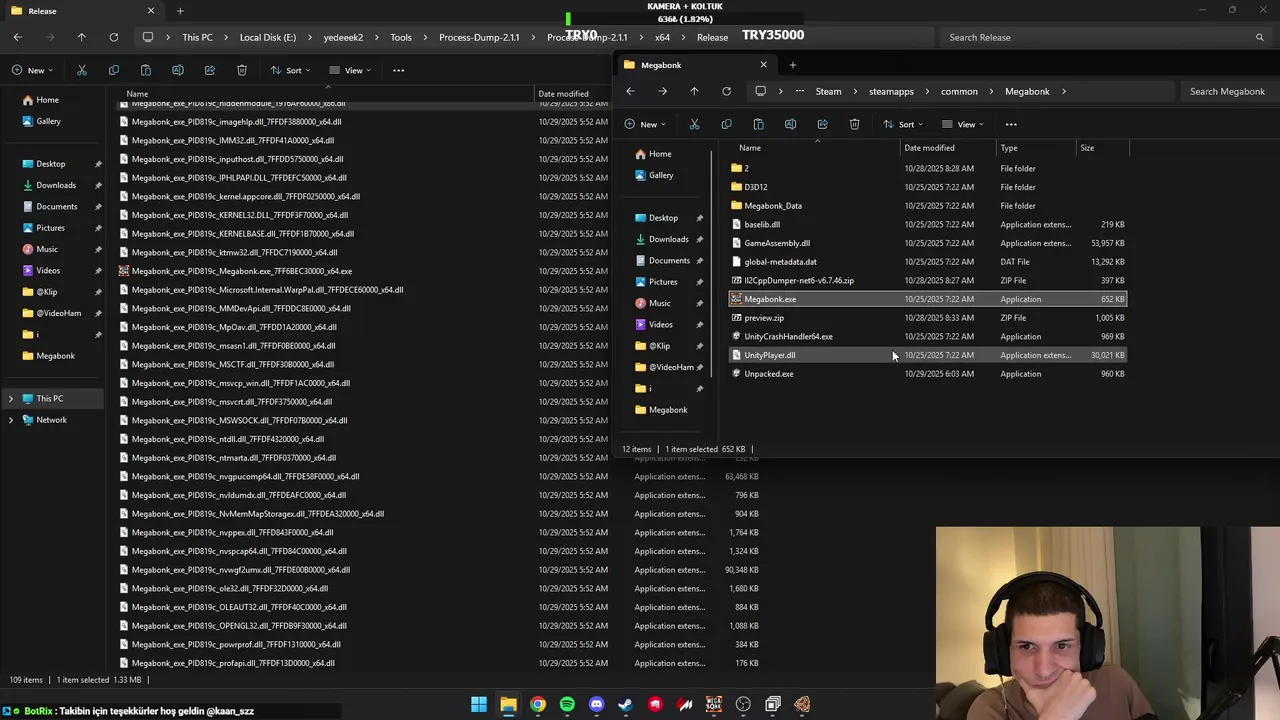Expand This PC in Release sidebar
This screenshot has width=1280, height=720.
tap(11, 399)
